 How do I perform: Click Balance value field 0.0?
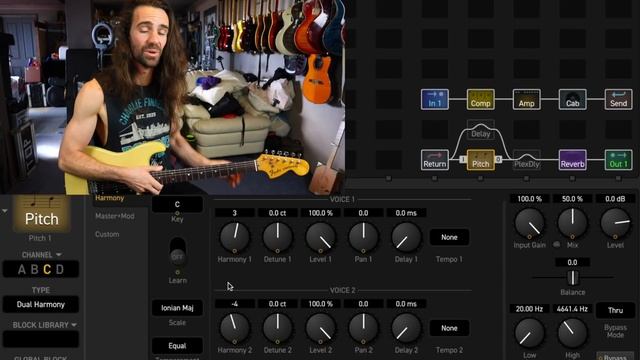[572, 262]
